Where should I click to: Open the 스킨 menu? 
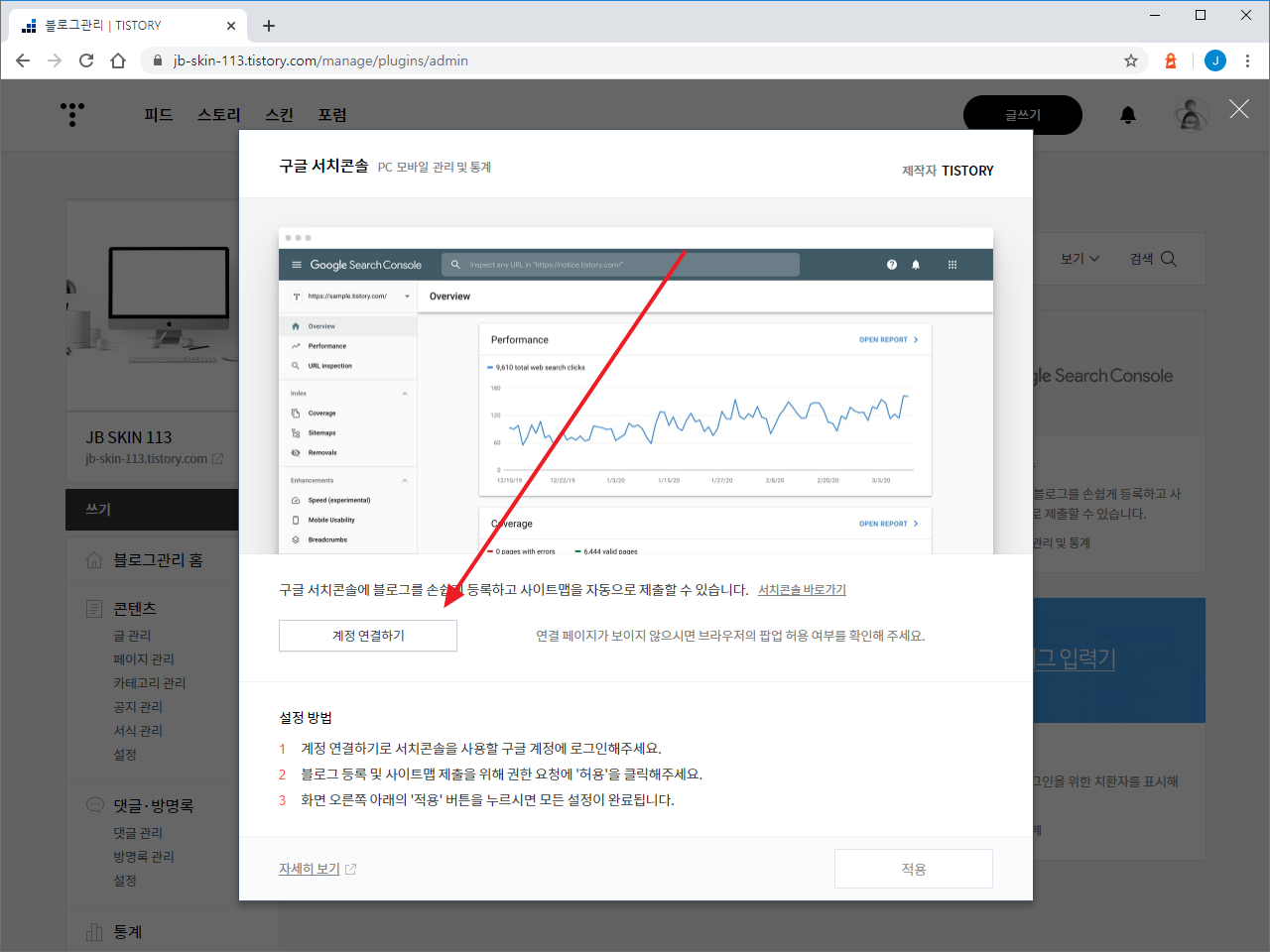280,115
